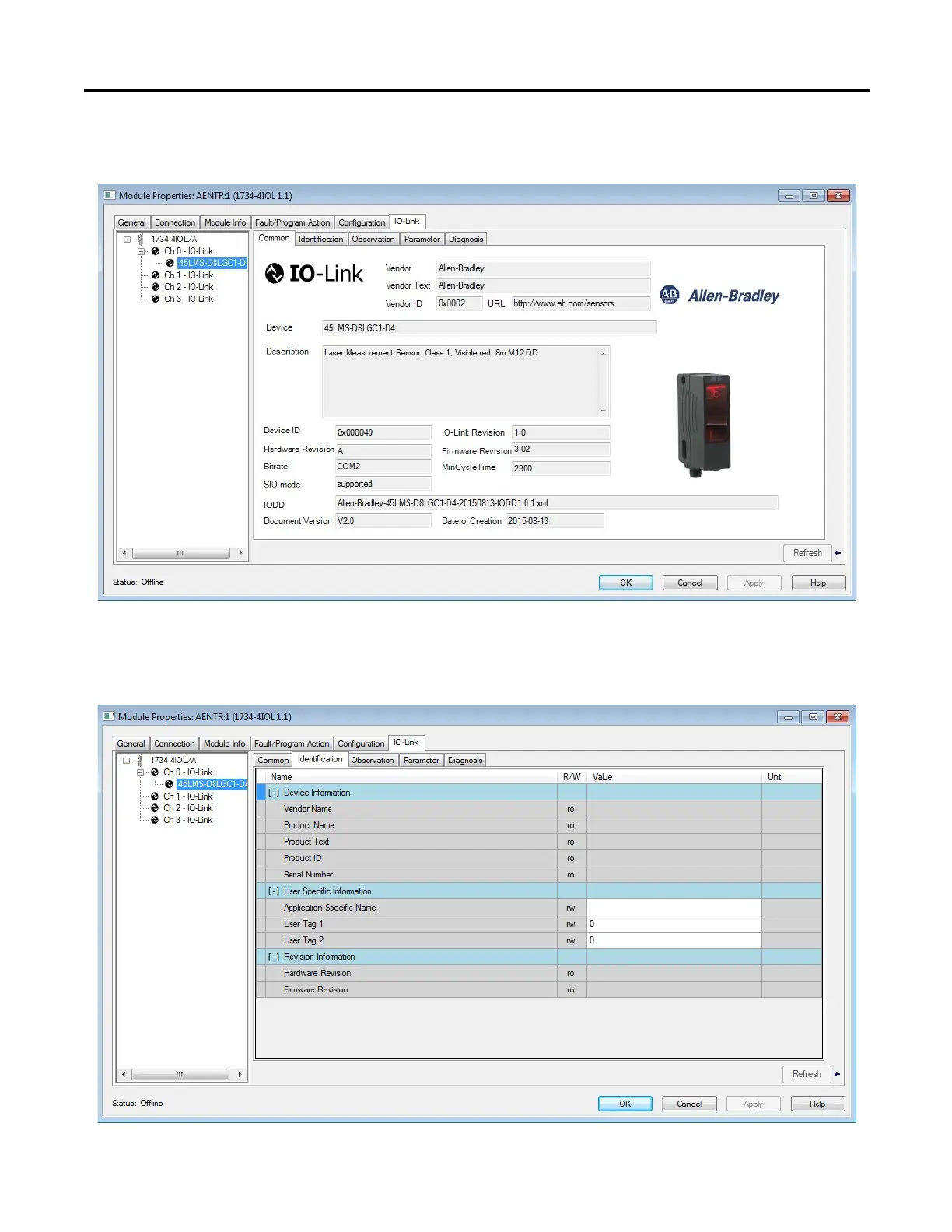Click the title bar icon of the Identification-page dialog
This screenshot has width=952, height=1232.
109,716
